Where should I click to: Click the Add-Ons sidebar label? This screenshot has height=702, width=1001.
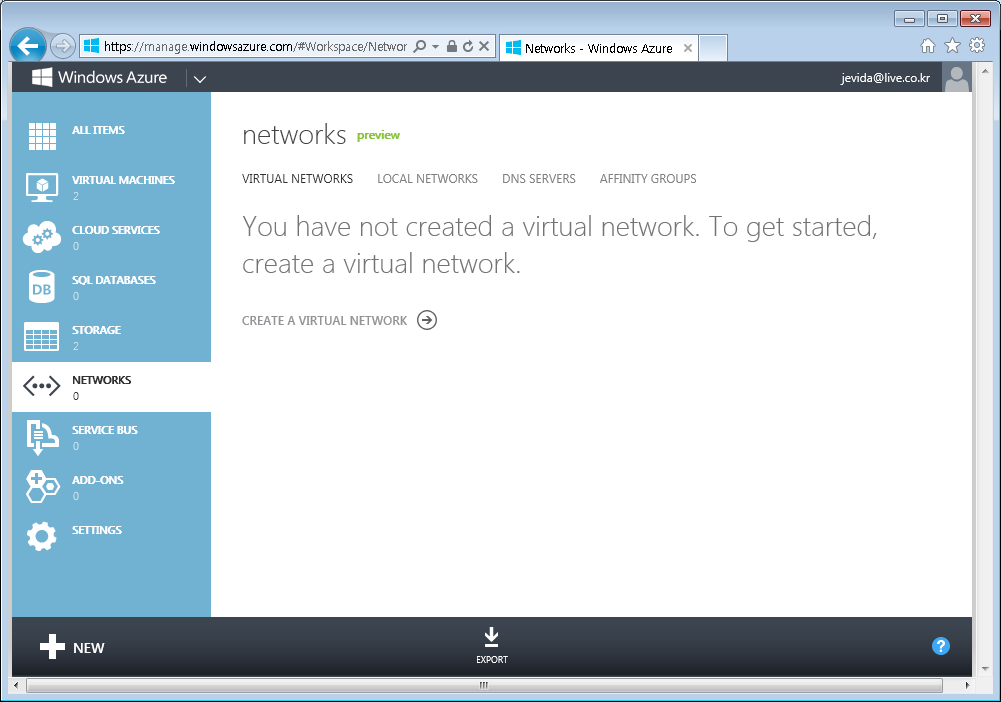[98, 480]
